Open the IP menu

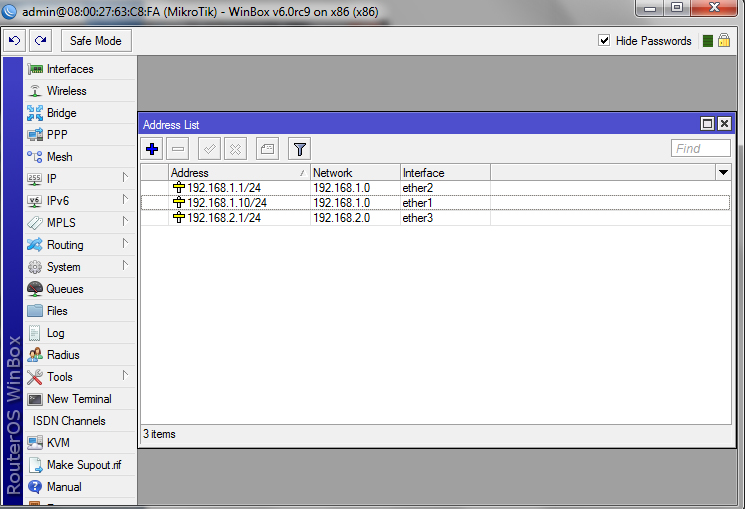point(79,179)
